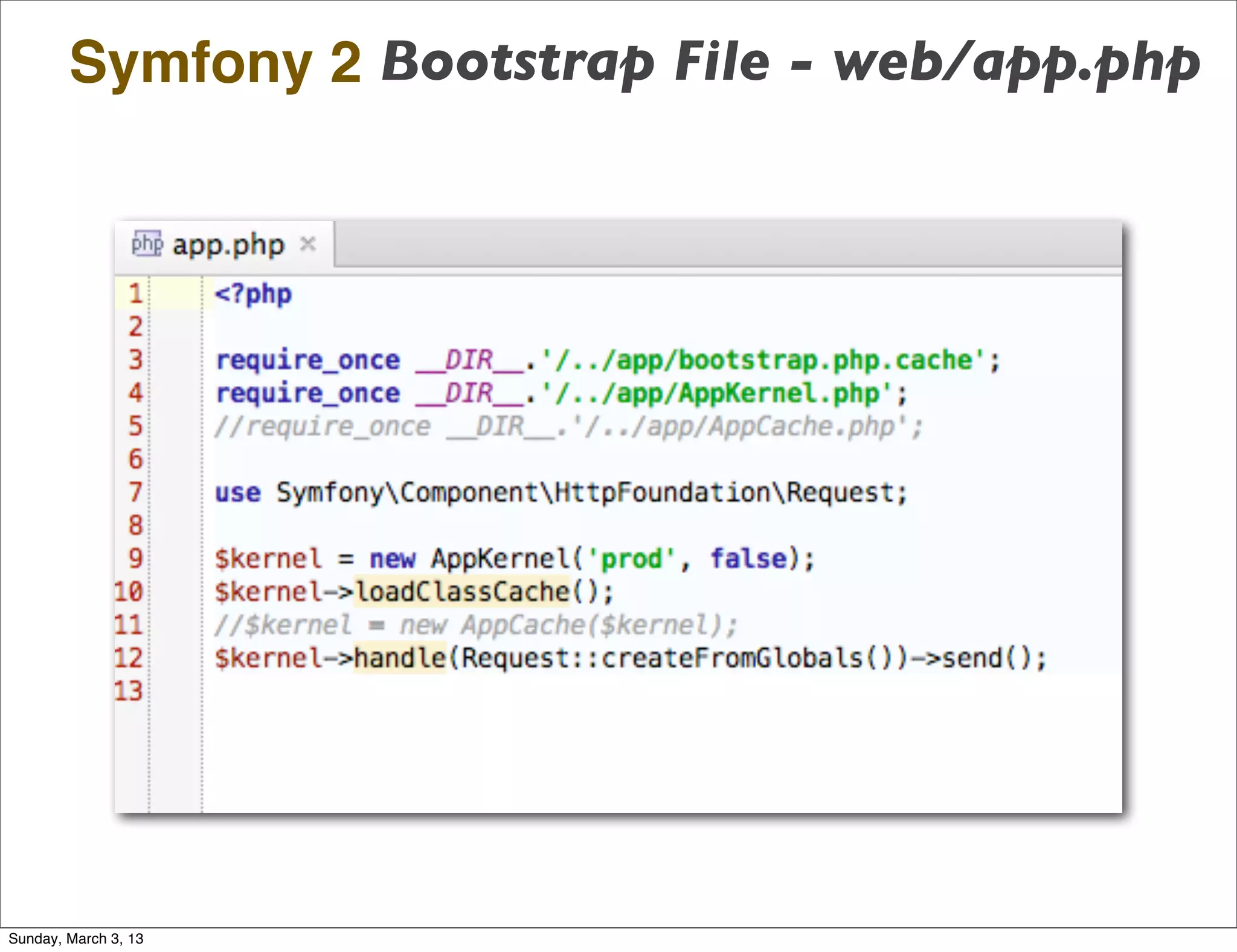Screen dimensions: 1237x952
Task: Click the '/../app/AppKernel.php' string
Action: click(x=717, y=394)
